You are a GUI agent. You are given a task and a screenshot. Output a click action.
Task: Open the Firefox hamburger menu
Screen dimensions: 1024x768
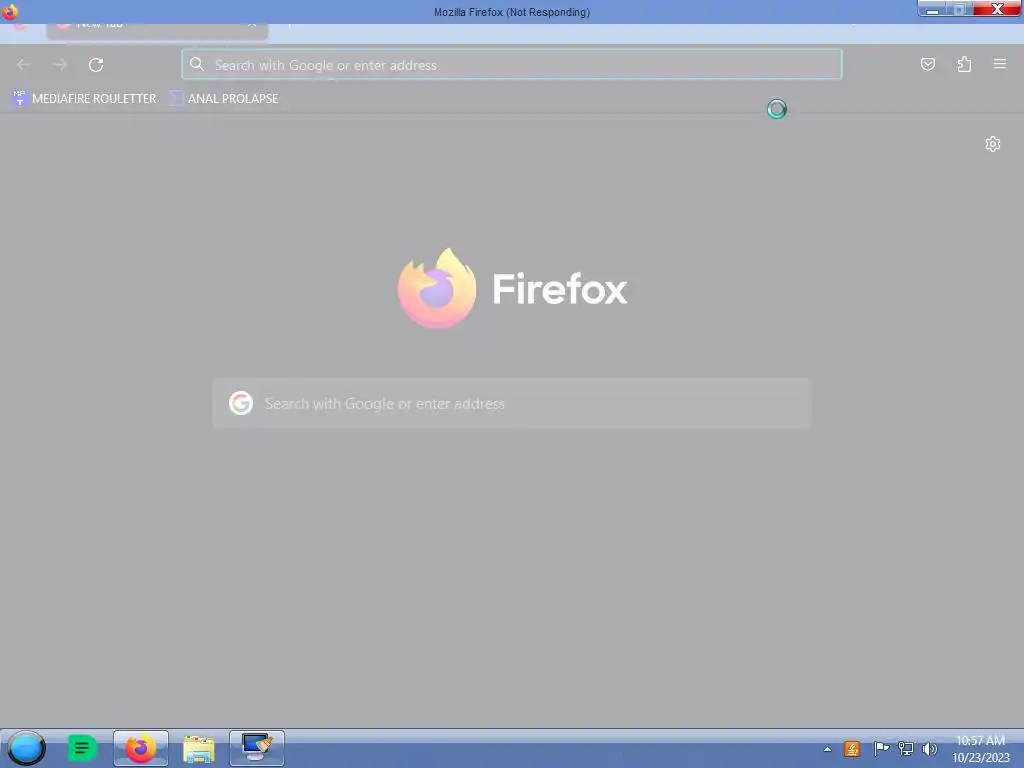(1000, 64)
